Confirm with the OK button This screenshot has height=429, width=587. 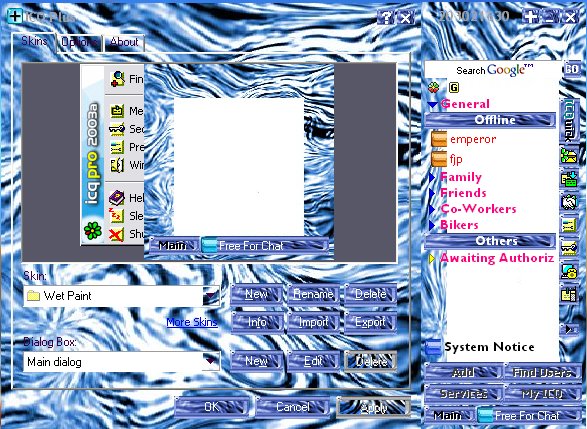click(212, 407)
